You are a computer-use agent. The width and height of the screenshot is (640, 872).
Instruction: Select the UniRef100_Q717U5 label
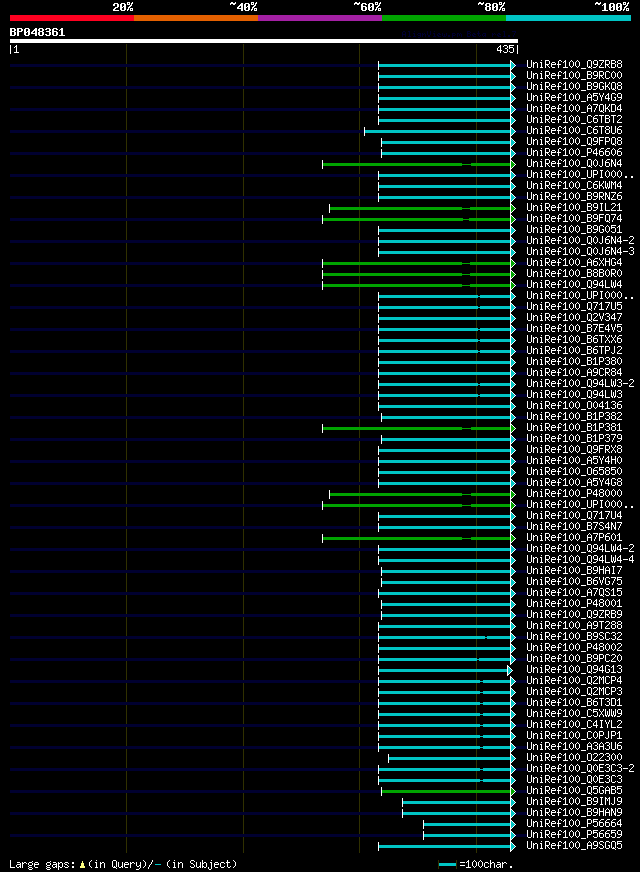pyautogui.click(x=574, y=306)
